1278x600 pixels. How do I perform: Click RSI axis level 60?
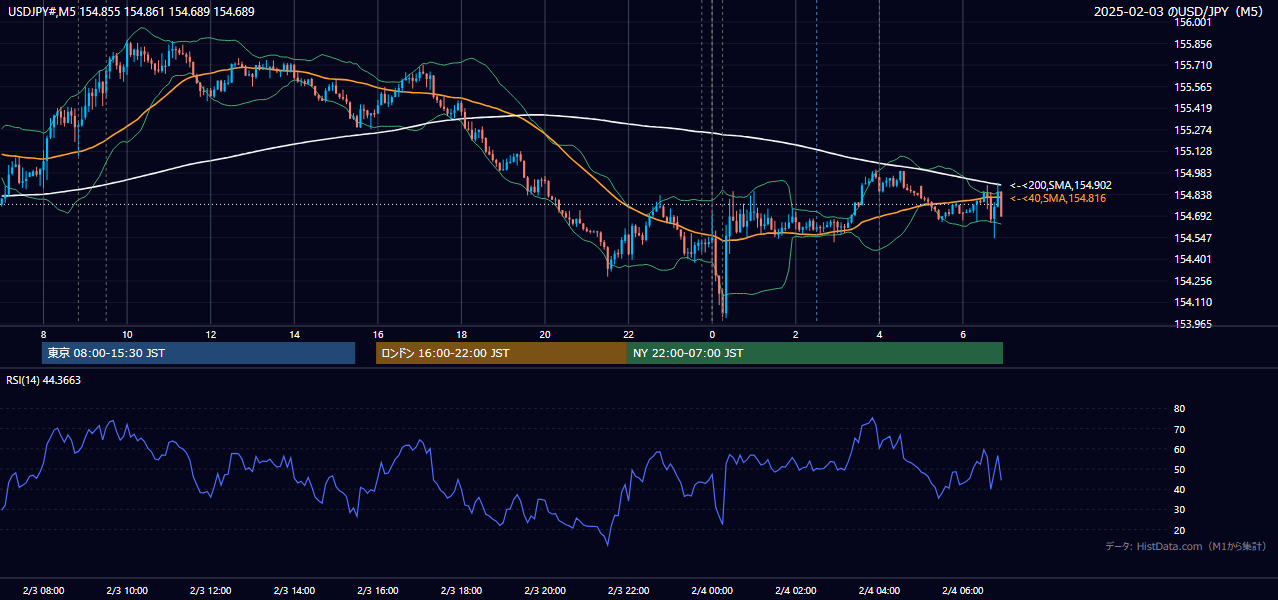click(1180, 449)
